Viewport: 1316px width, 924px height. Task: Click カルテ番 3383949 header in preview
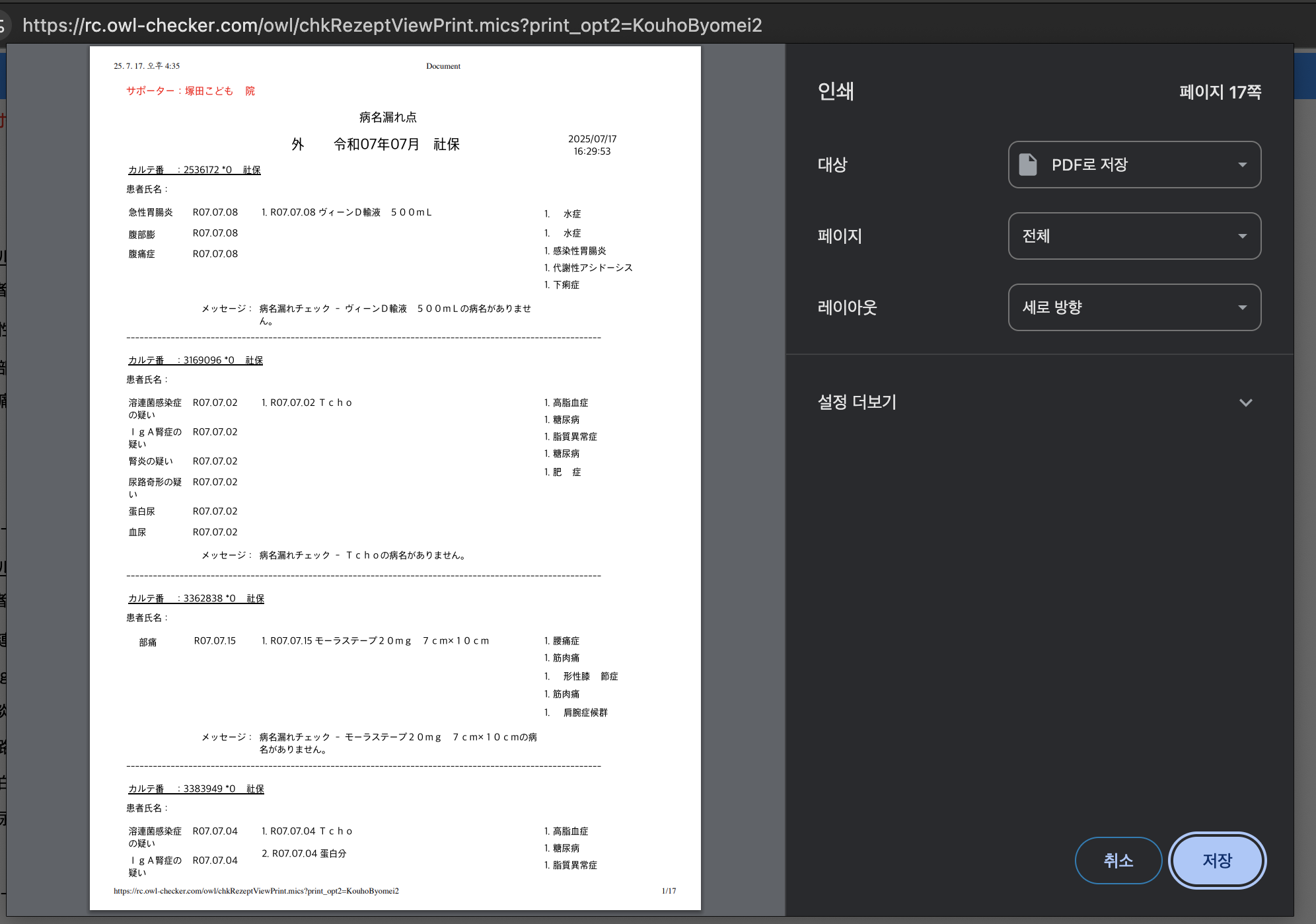pyautogui.click(x=196, y=789)
